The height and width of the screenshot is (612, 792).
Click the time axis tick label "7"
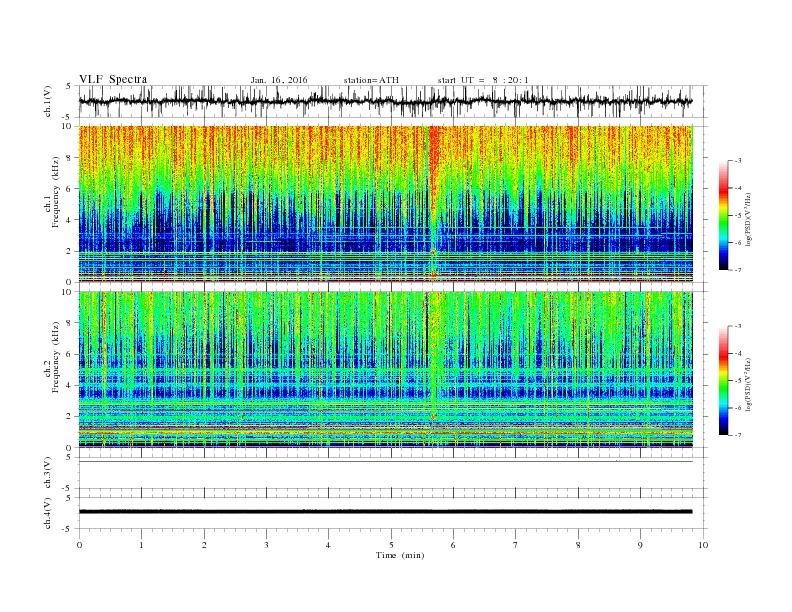(x=516, y=545)
